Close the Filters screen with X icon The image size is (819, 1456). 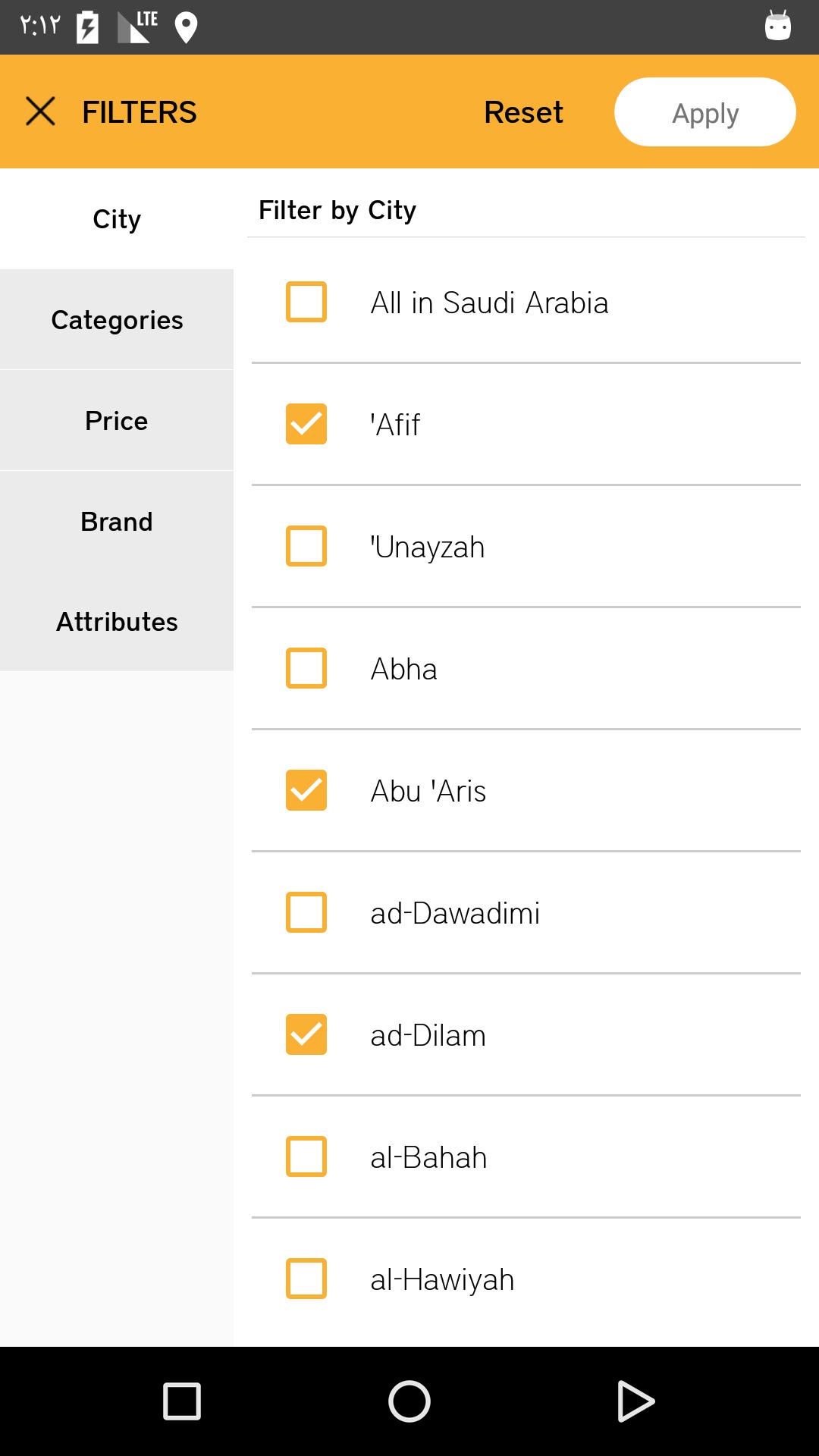[41, 111]
